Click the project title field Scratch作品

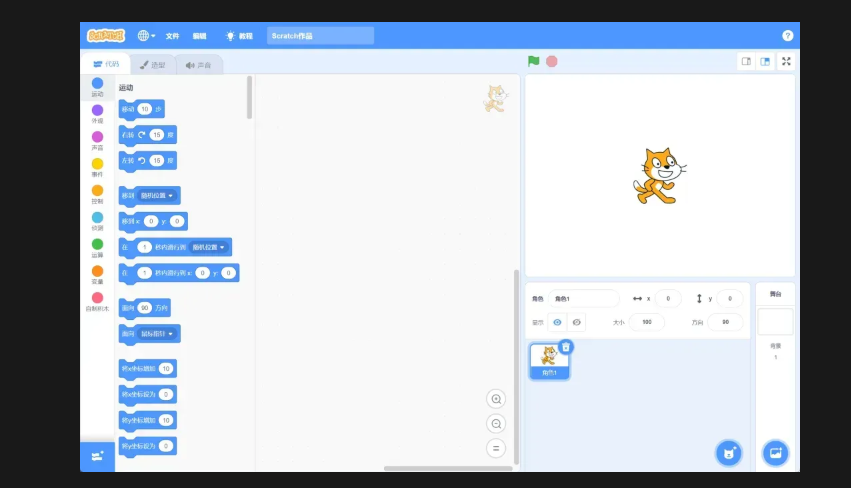(320, 36)
